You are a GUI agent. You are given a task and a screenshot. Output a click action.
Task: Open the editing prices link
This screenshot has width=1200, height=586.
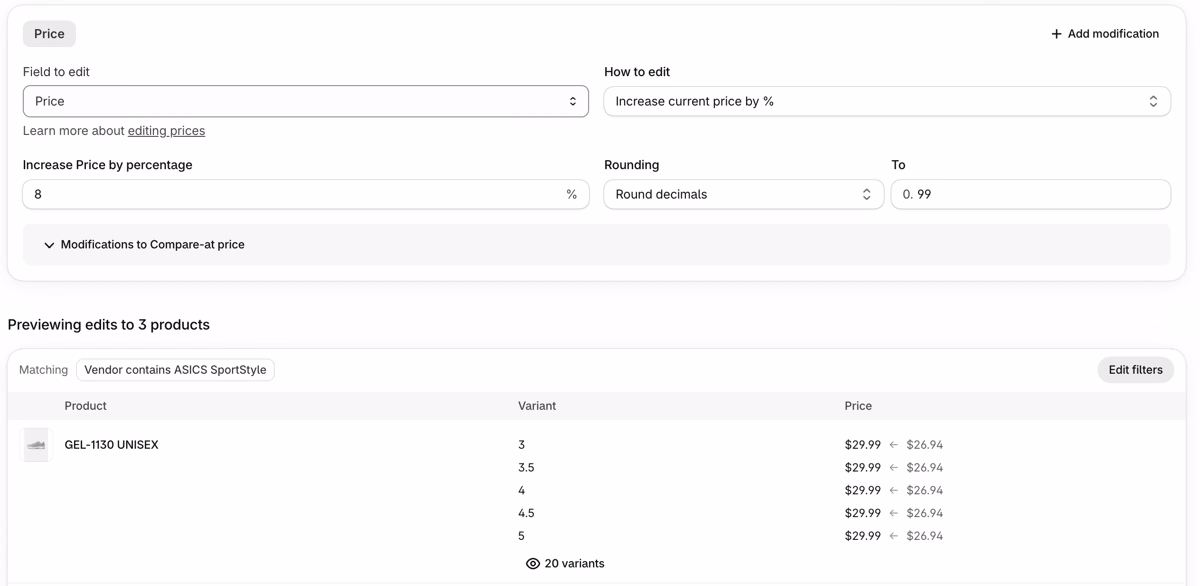166,131
